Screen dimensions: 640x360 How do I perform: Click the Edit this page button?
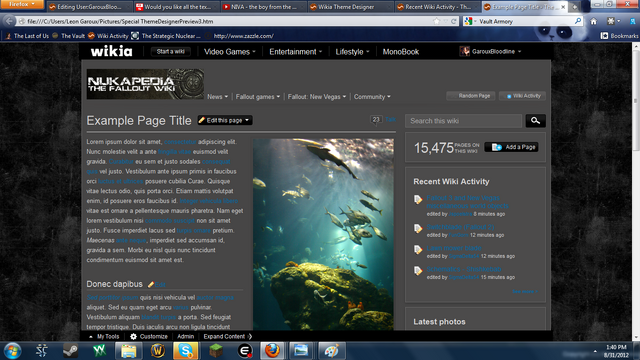[x=224, y=120]
